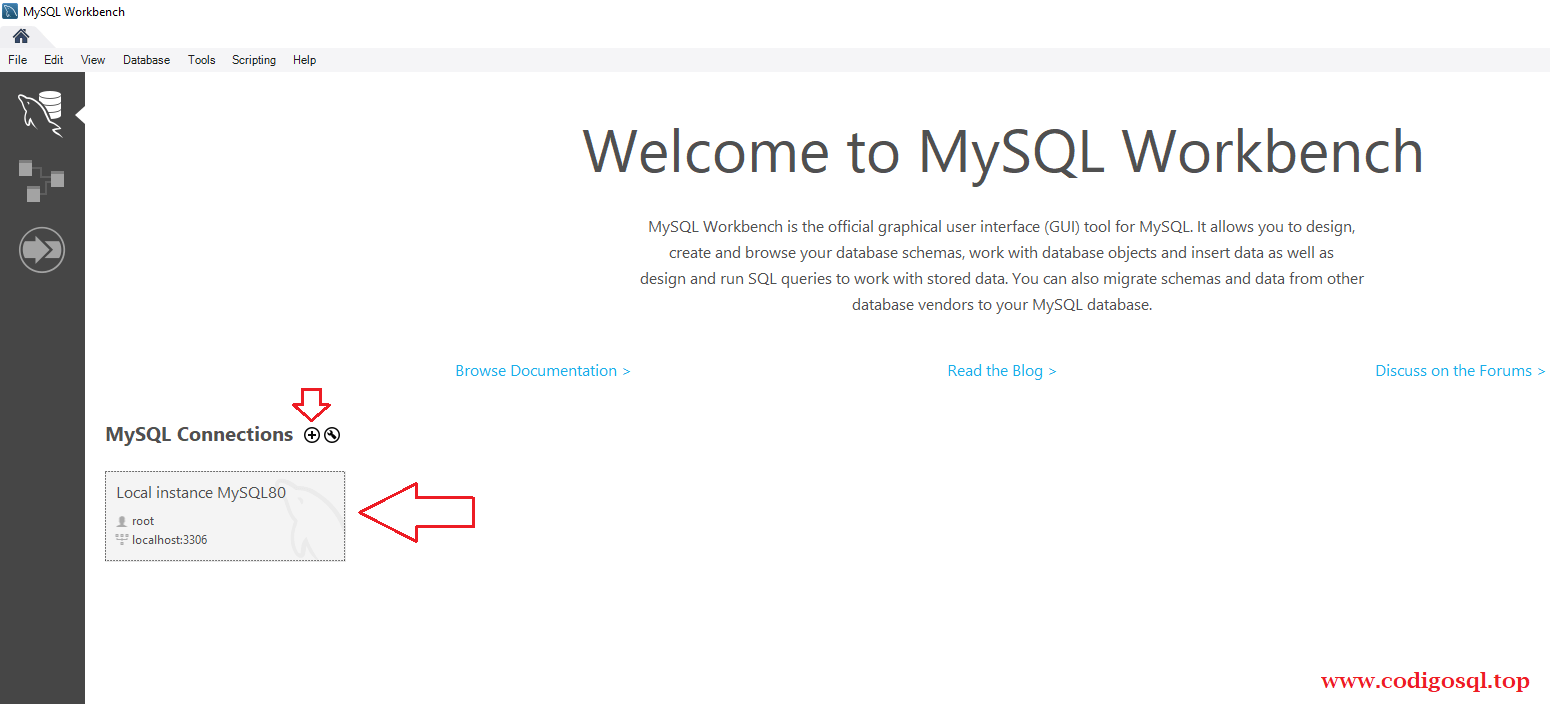Follow the Browse Documentation link

[542, 371]
